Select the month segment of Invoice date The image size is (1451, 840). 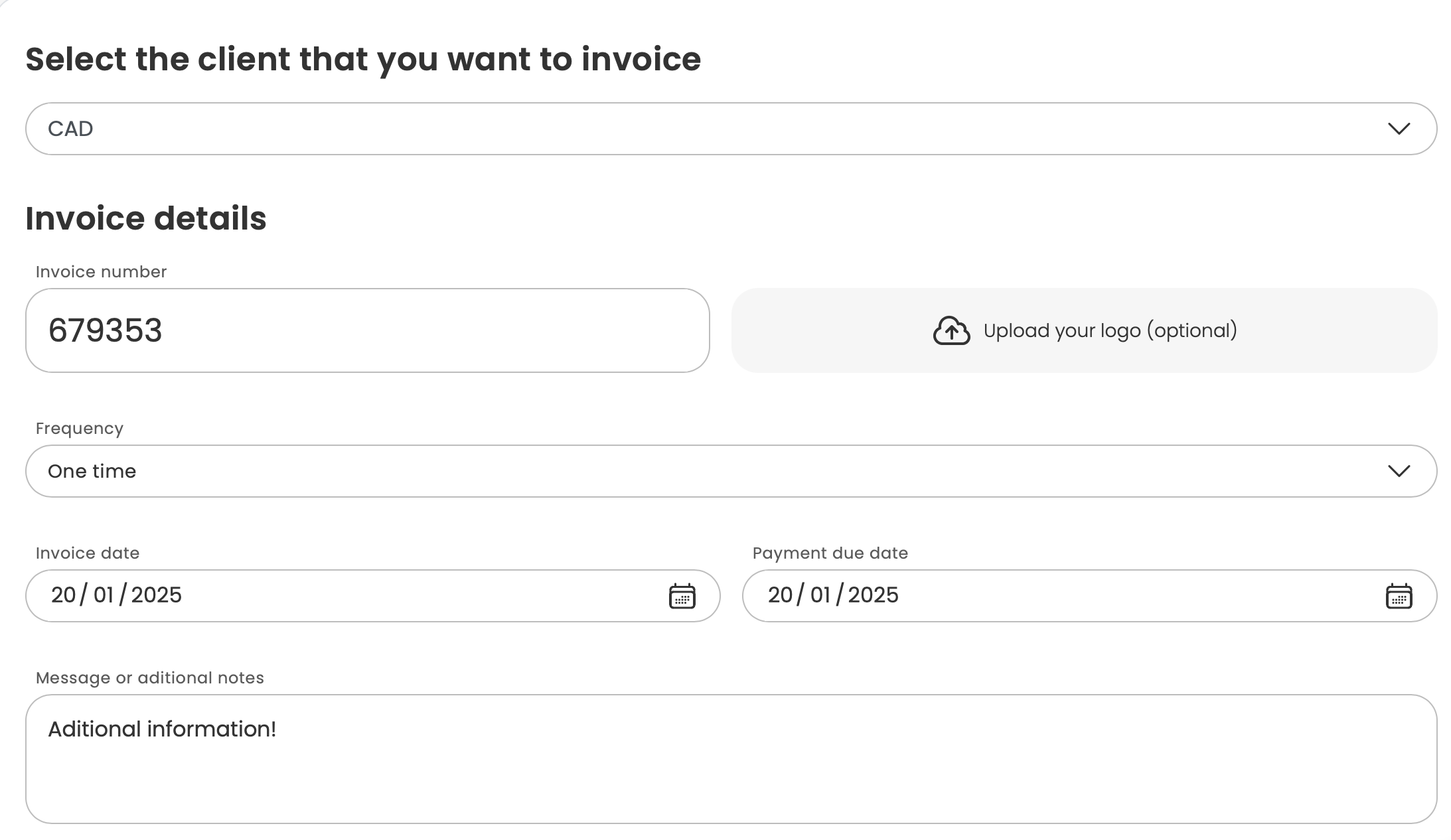click(104, 595)
